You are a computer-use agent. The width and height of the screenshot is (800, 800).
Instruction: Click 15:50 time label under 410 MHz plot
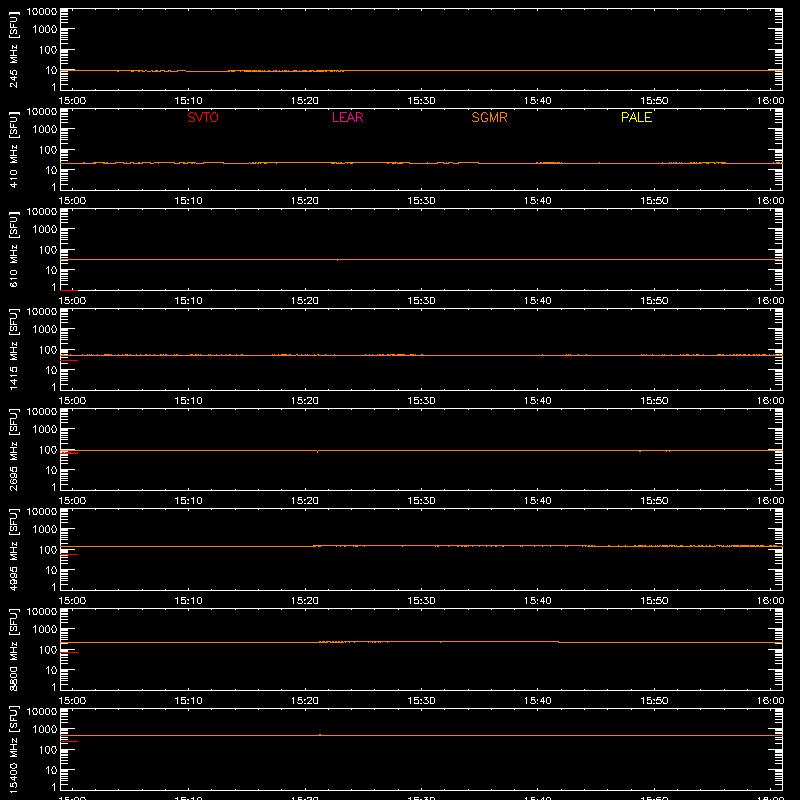coord(654,201)
